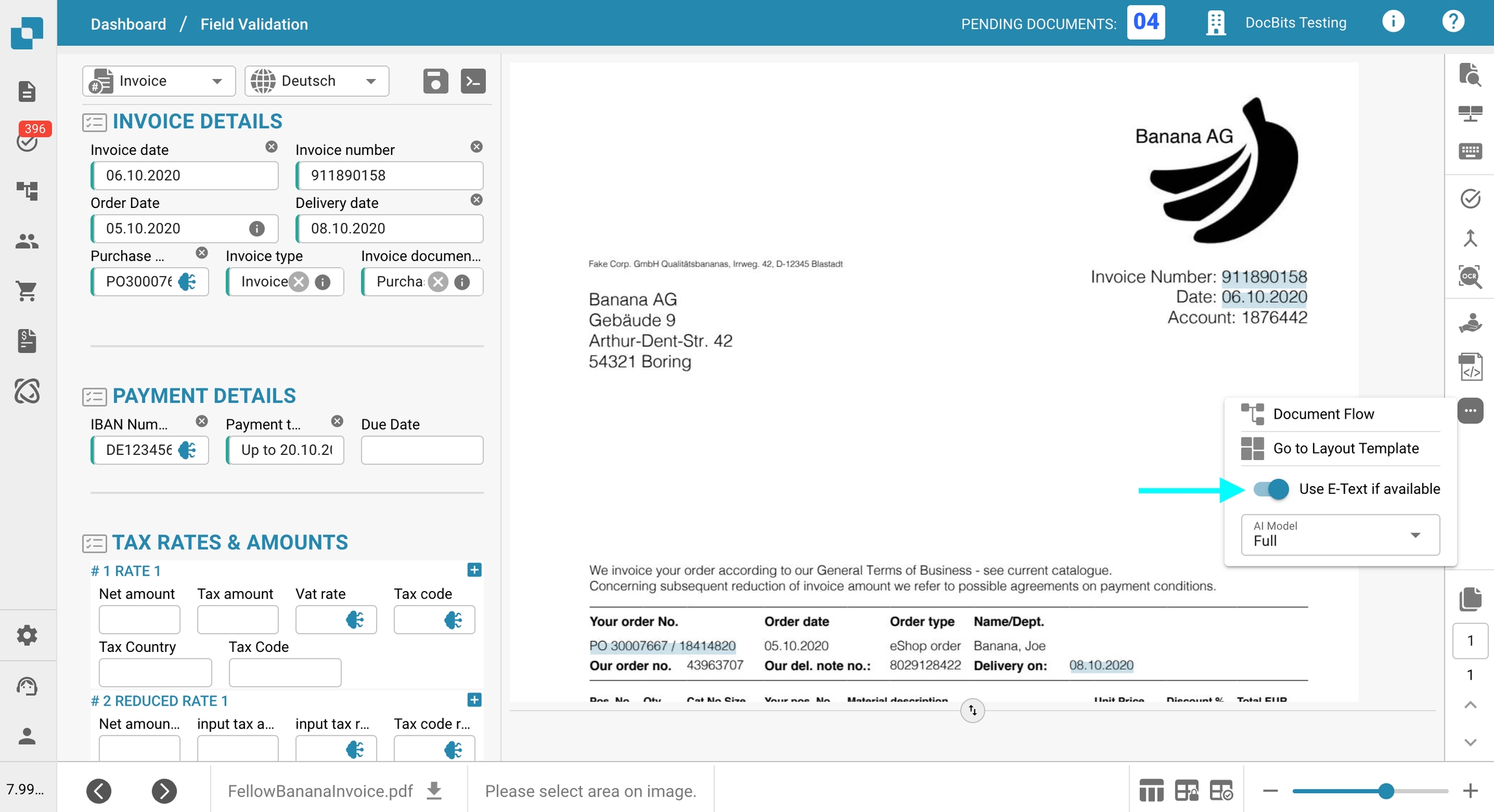
Task: Select Document Flow menu entry
Action: click(x=1323, y=414)
